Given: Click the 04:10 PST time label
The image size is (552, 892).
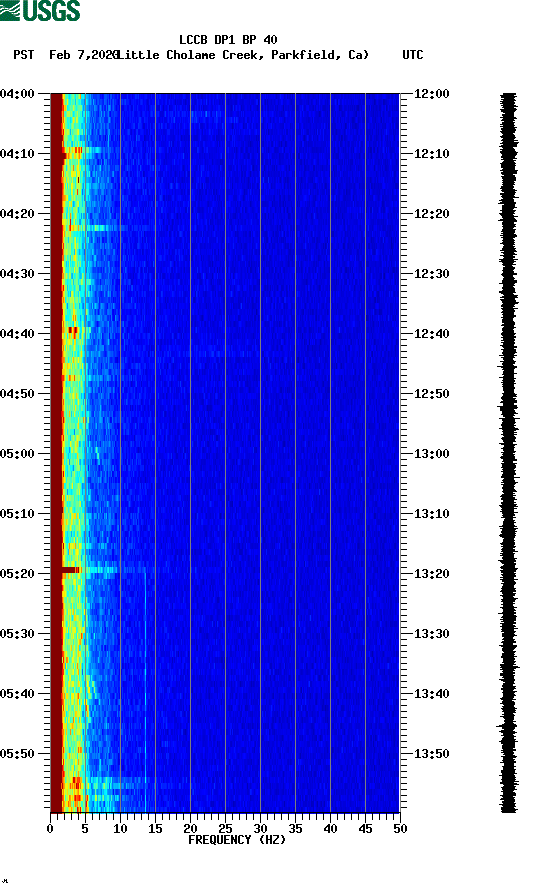Looking at the screenshot, I should click(x=18, y=154).
